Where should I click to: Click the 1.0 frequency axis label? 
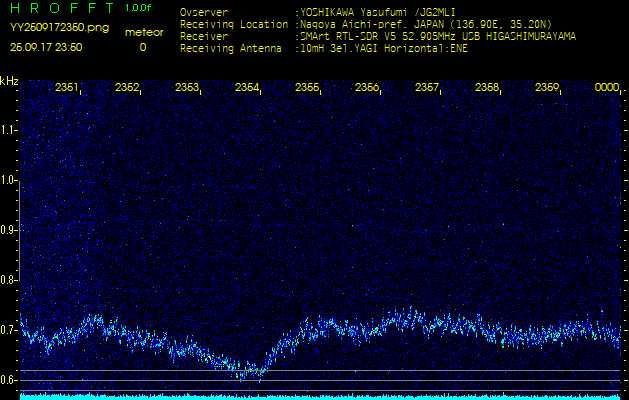click(9, 180)
